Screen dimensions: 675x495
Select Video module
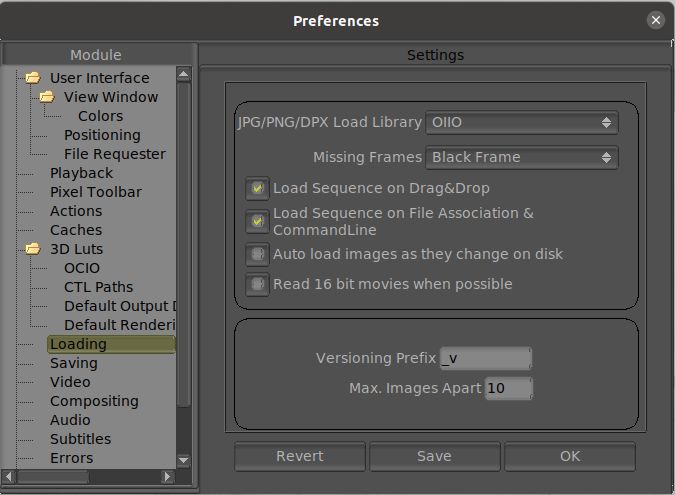pos(70,382)
